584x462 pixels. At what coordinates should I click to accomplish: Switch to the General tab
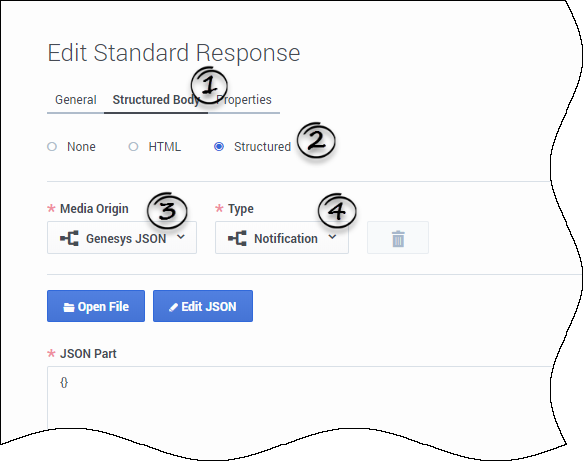tap(76, 100)
